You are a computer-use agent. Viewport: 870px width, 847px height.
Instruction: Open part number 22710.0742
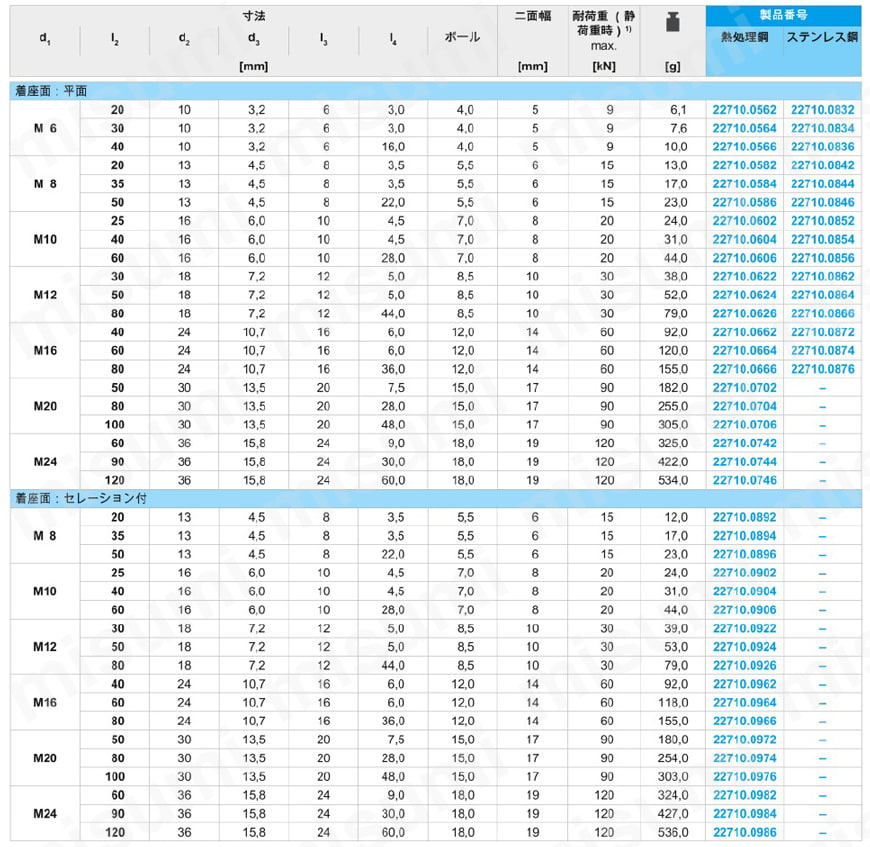pos(745,443)
